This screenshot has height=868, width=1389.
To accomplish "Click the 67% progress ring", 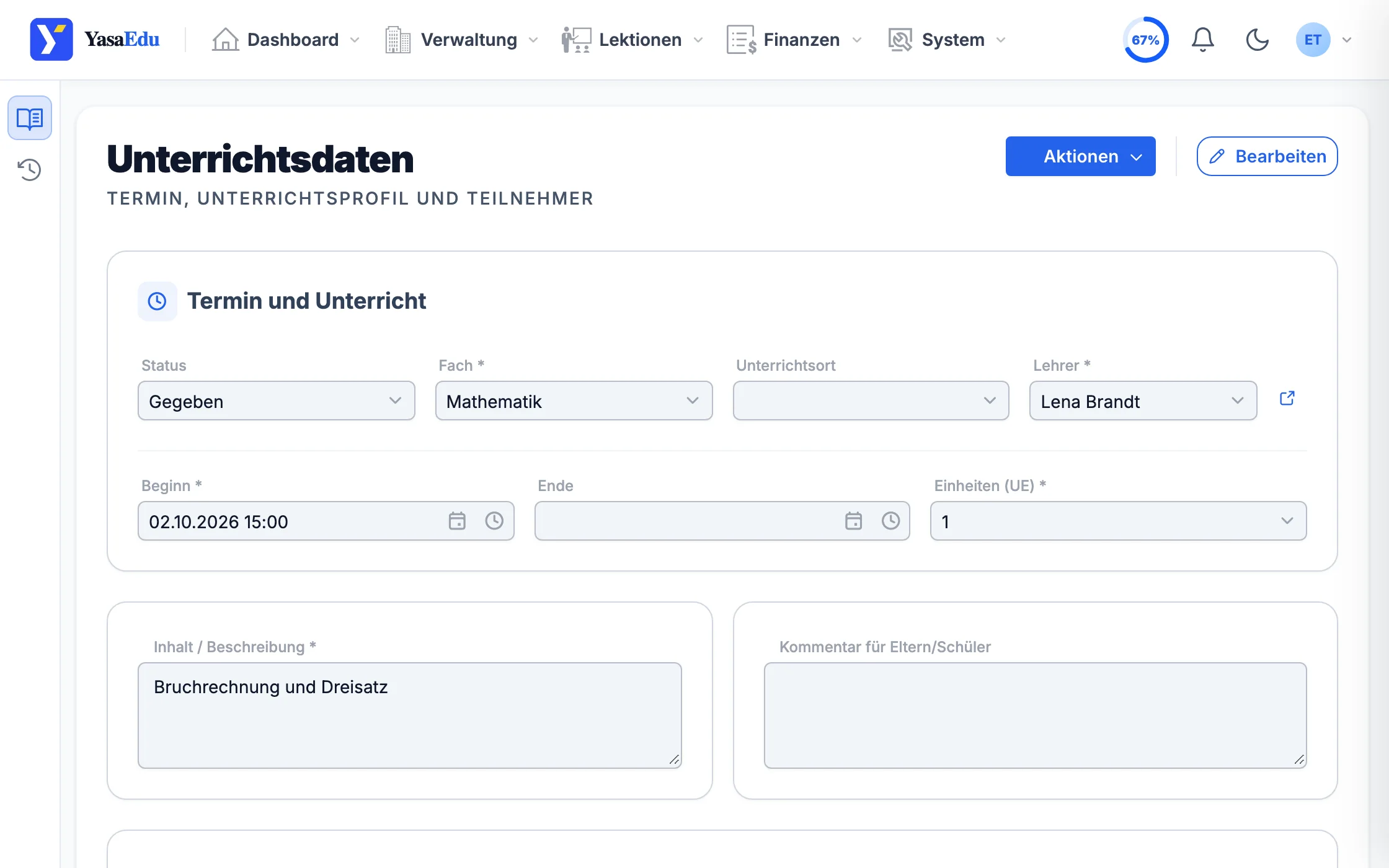I will (1145, 40).
